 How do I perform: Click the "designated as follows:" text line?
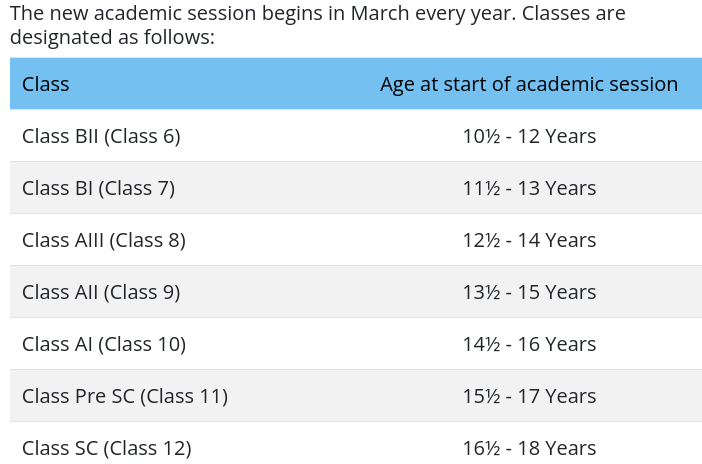111,39
